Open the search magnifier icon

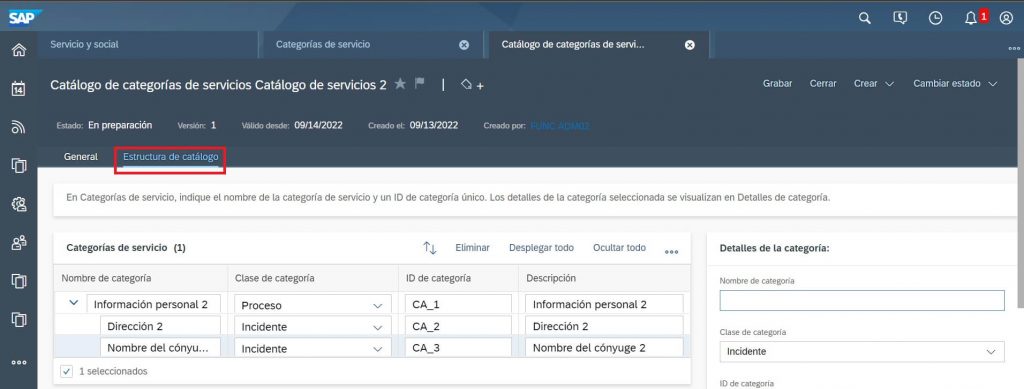point(864,18)
